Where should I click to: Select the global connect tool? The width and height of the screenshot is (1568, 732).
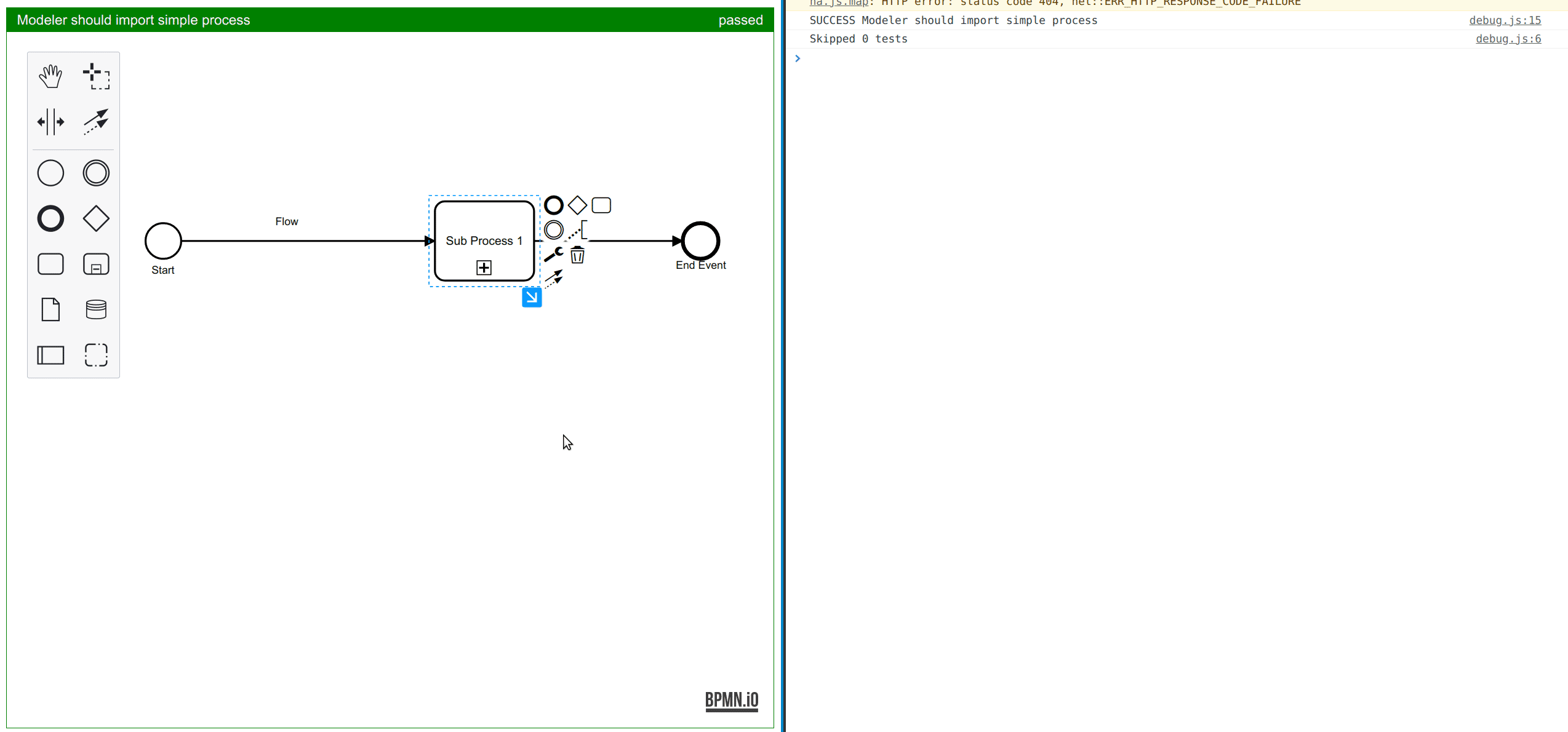(96, 121)
